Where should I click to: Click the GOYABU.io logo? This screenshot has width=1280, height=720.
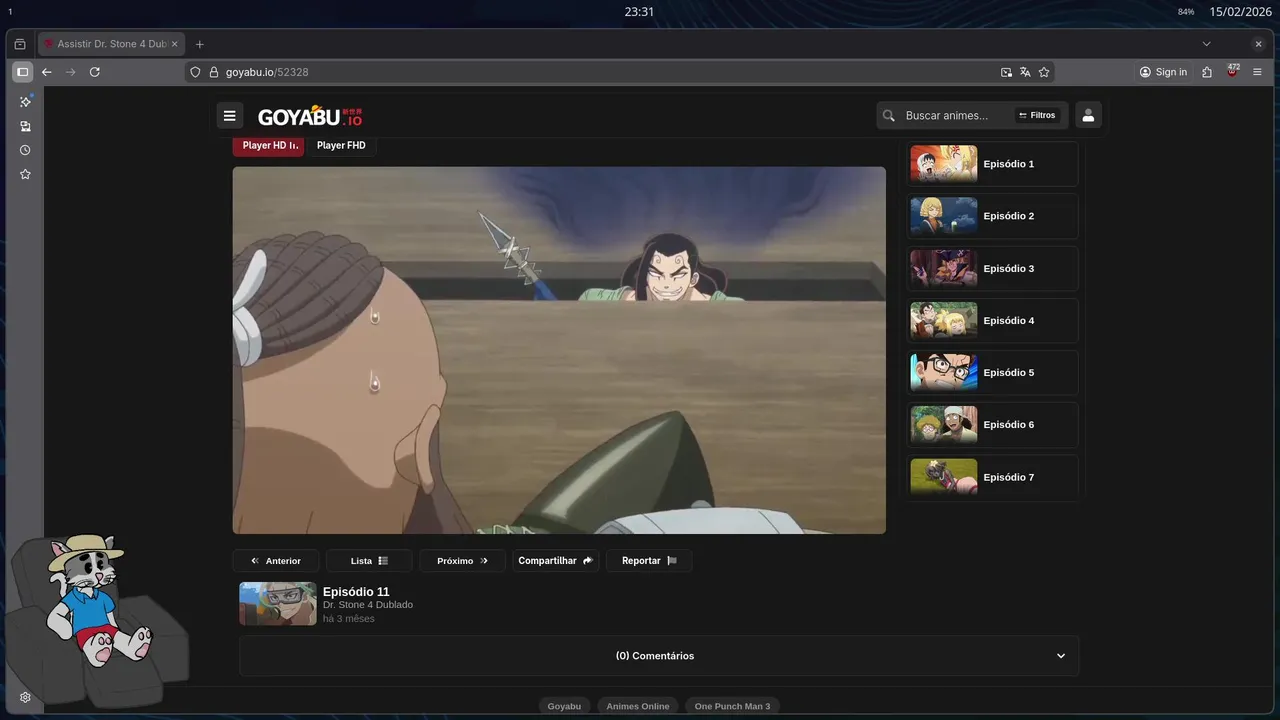click(x=310, y=116)
